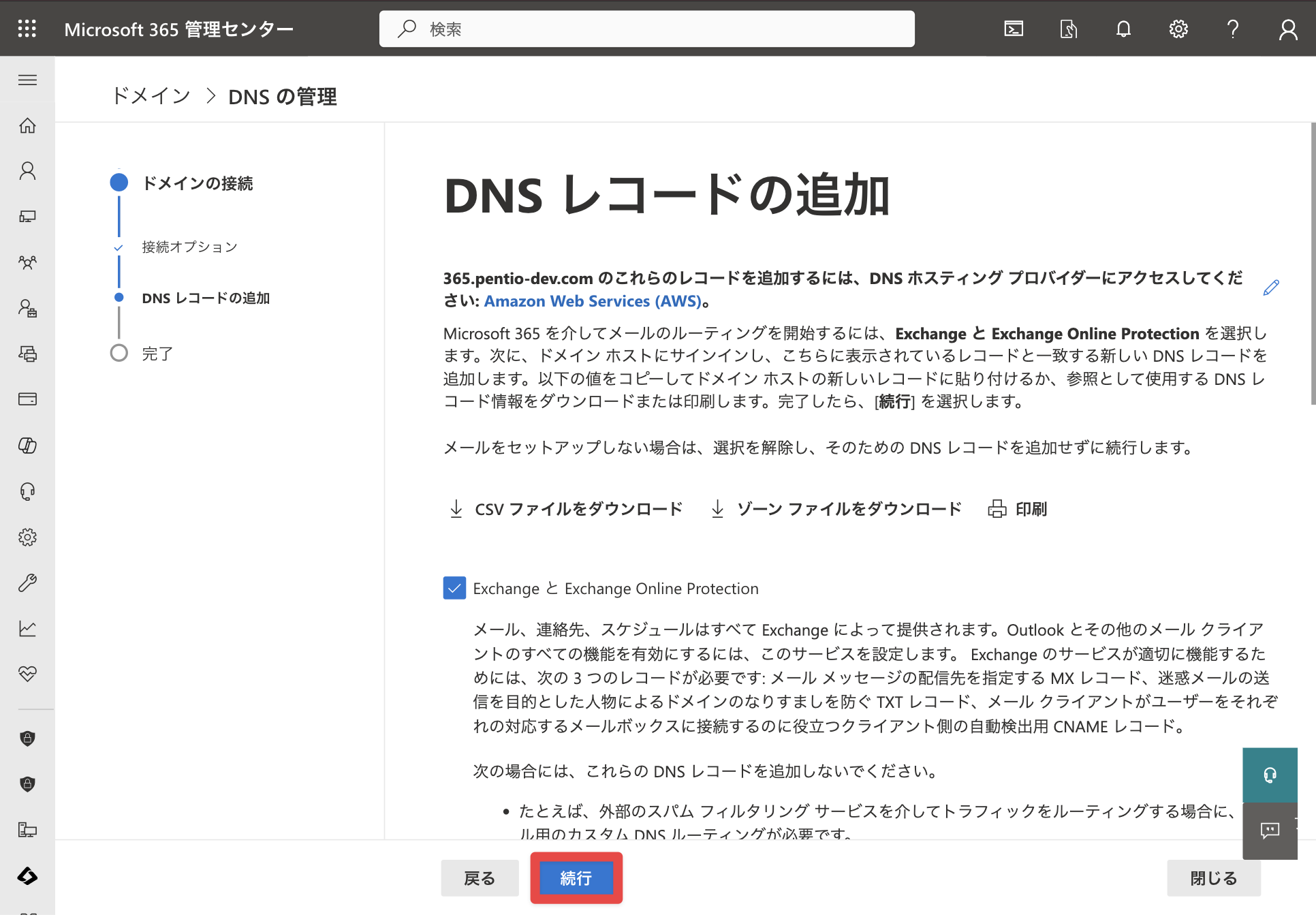Uncheck Exchange と Exchange Online Protection
The height and width of the screenshot is (917, 1316).
tap(454, 588)
